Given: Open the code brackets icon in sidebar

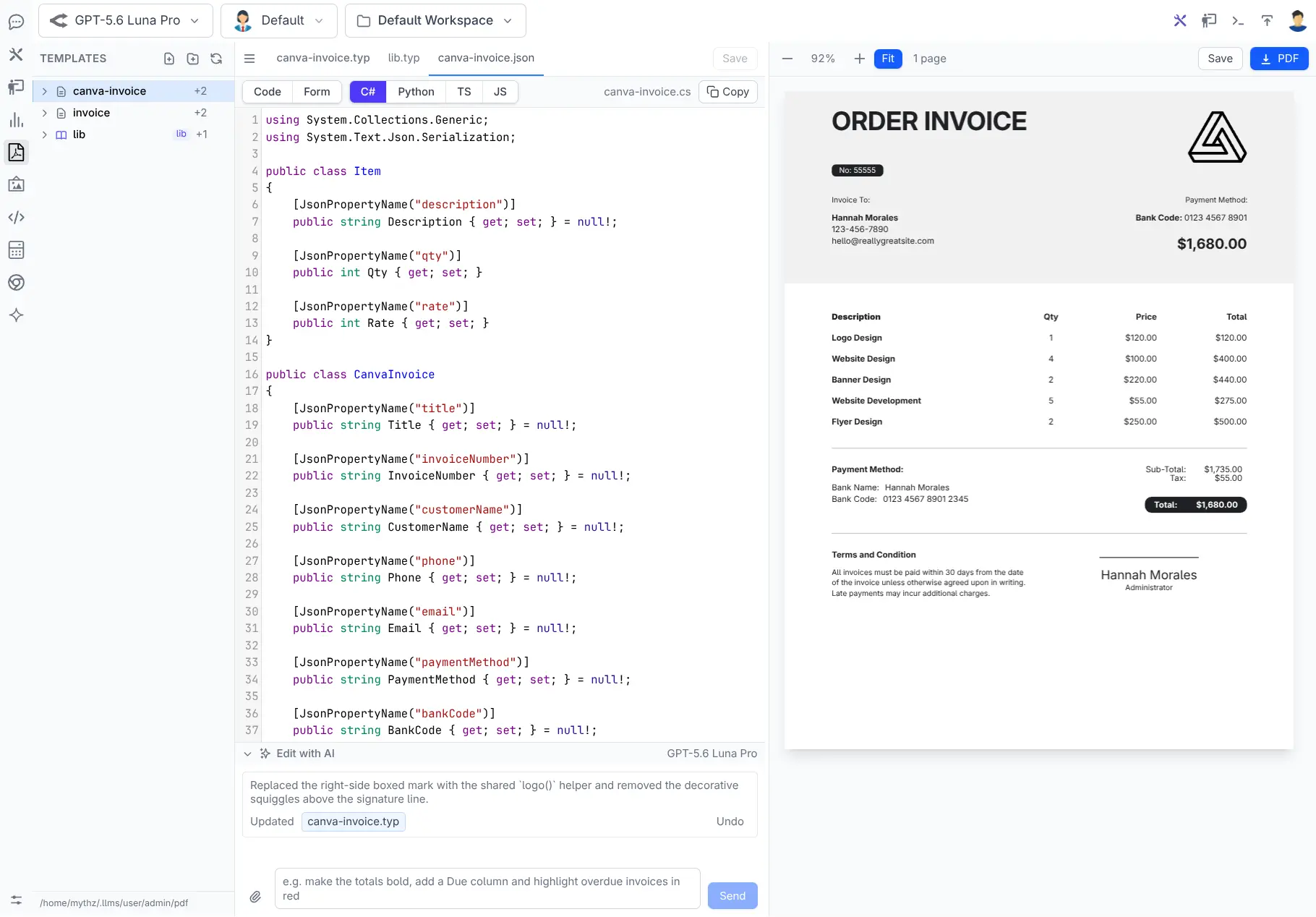Looking at the screenshot, I should [x=16, y=217].
